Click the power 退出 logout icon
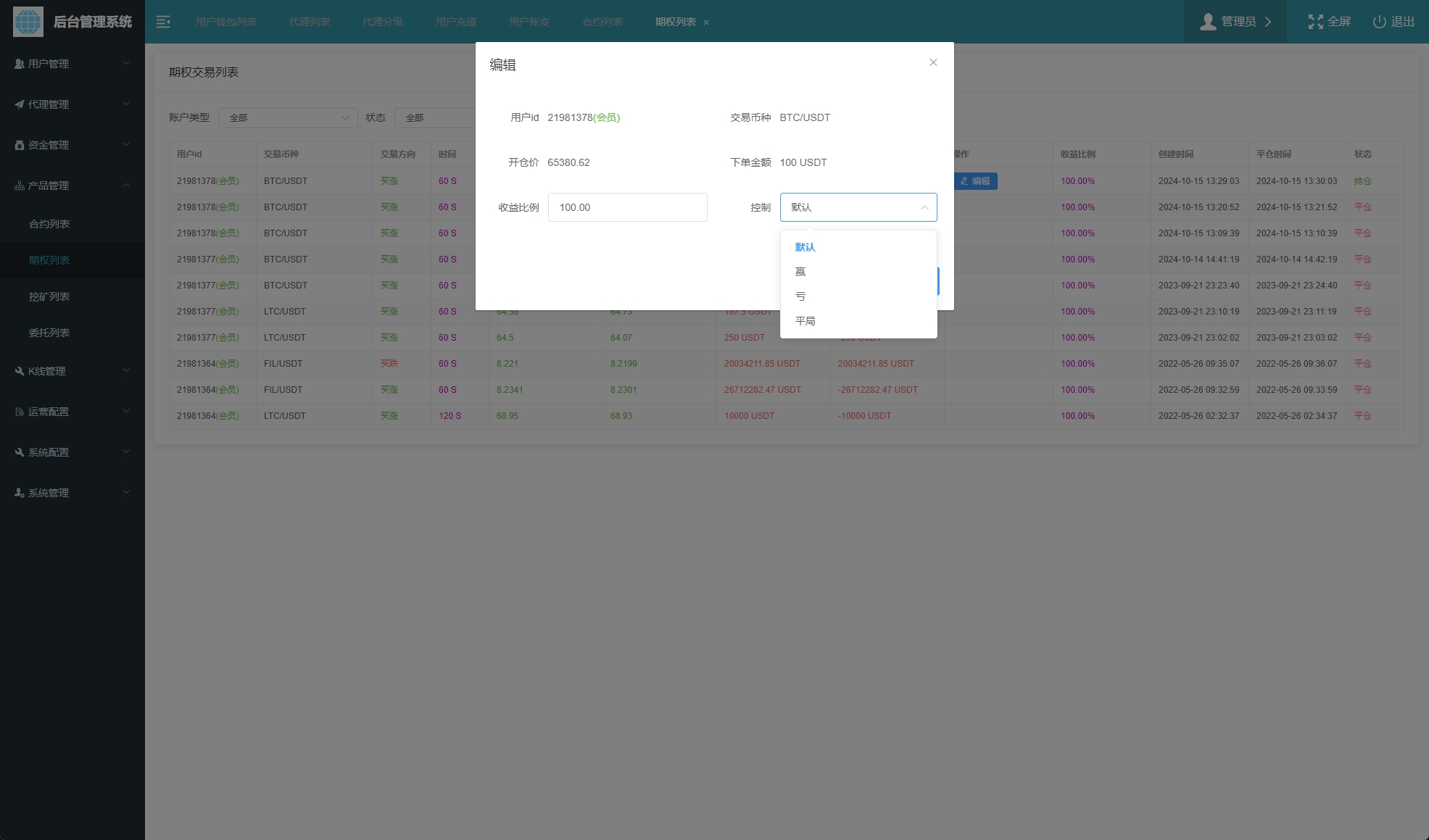Viewport: 1429px width, 840px height. 1379,22
